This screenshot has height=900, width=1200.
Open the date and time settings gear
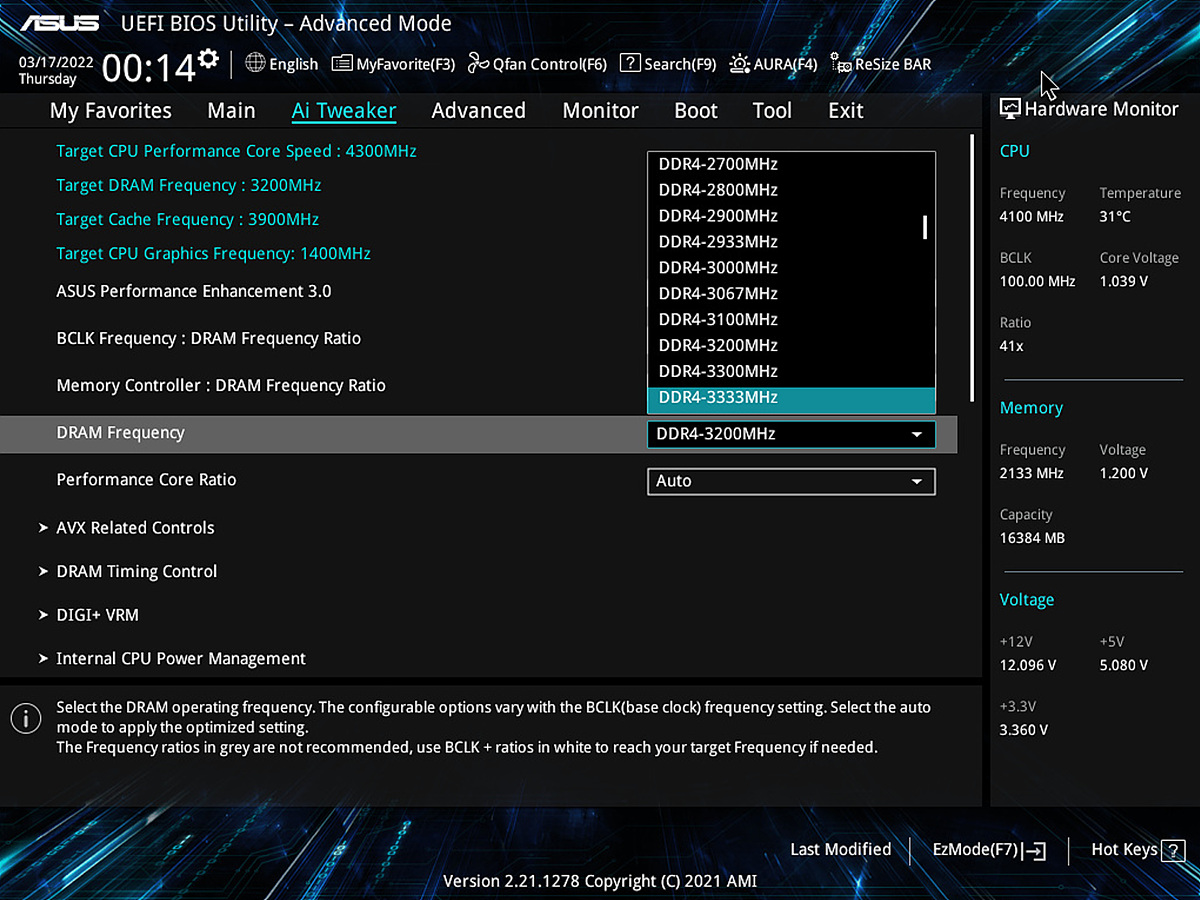(208, 59)
